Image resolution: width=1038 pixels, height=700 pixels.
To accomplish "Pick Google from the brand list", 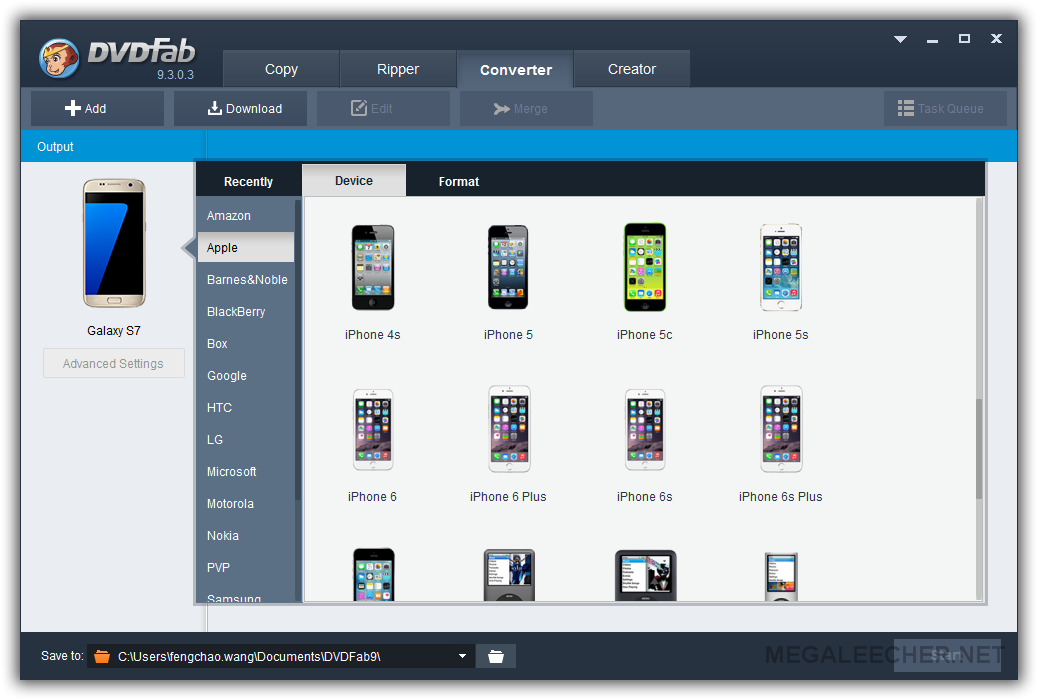I will pos(246,375).
